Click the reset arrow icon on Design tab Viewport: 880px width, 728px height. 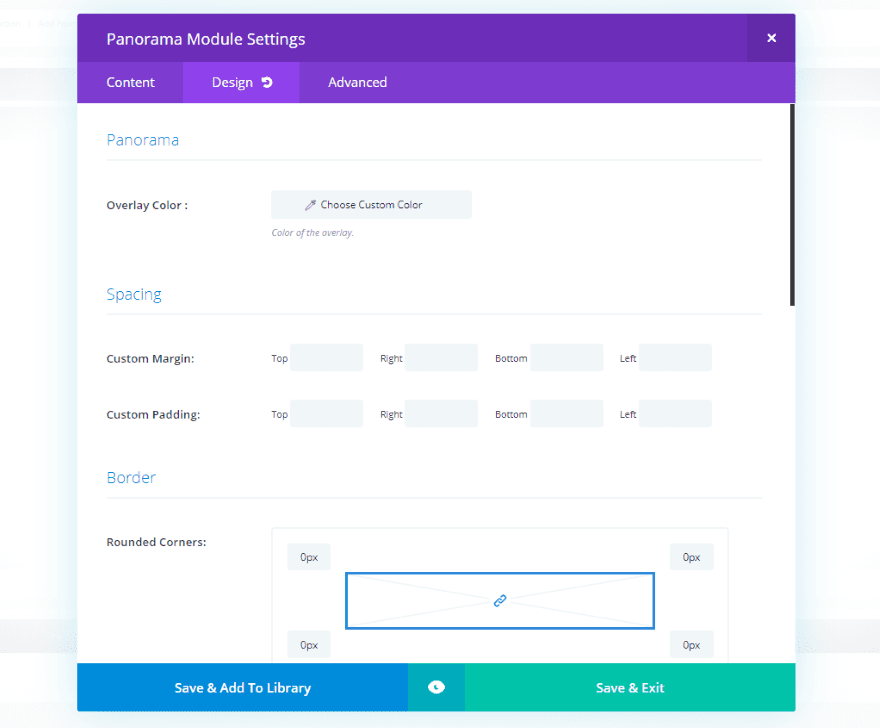click(267, 82)
